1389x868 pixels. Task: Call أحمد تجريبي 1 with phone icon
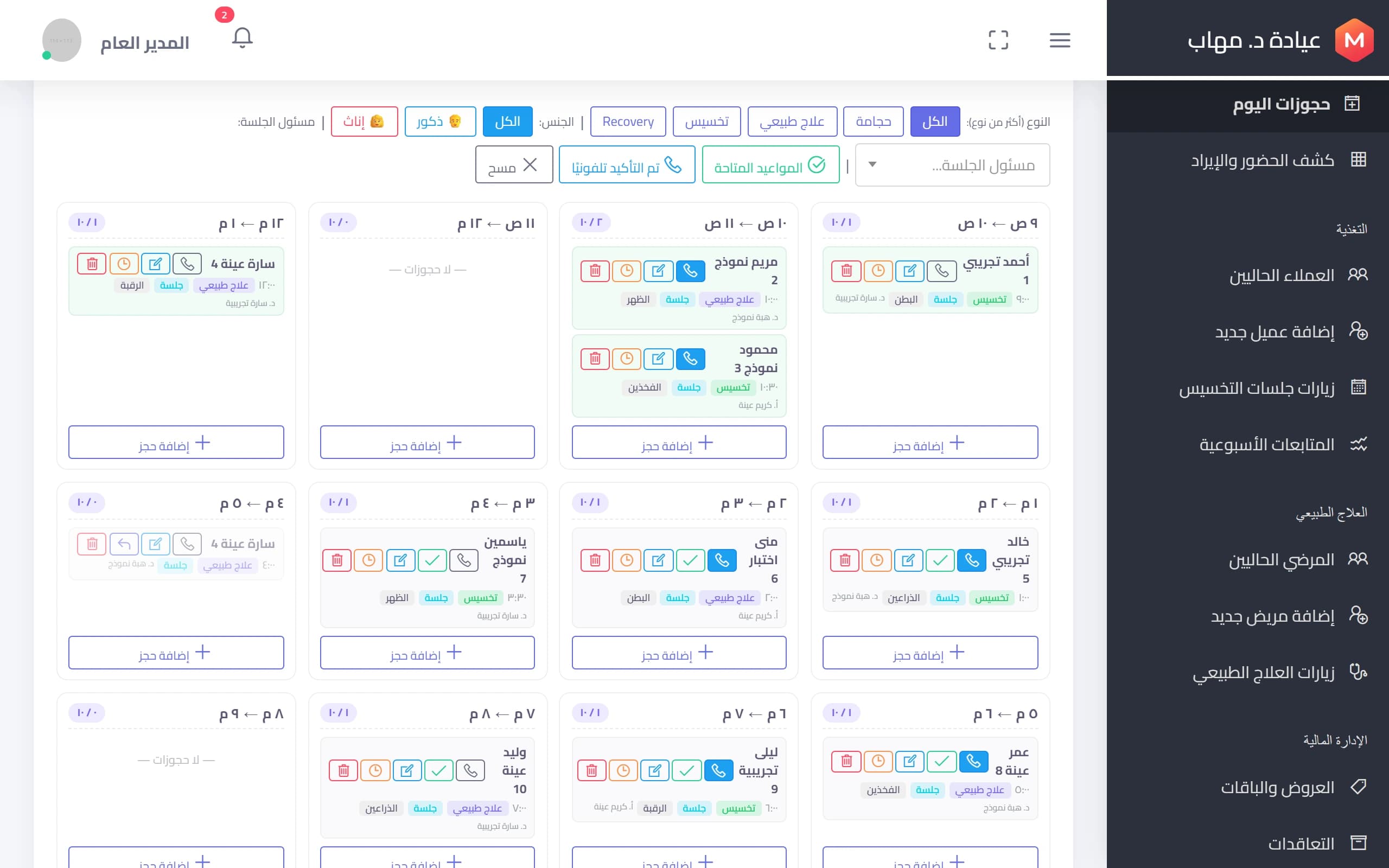pyautogui.click(x=941, y=270)
